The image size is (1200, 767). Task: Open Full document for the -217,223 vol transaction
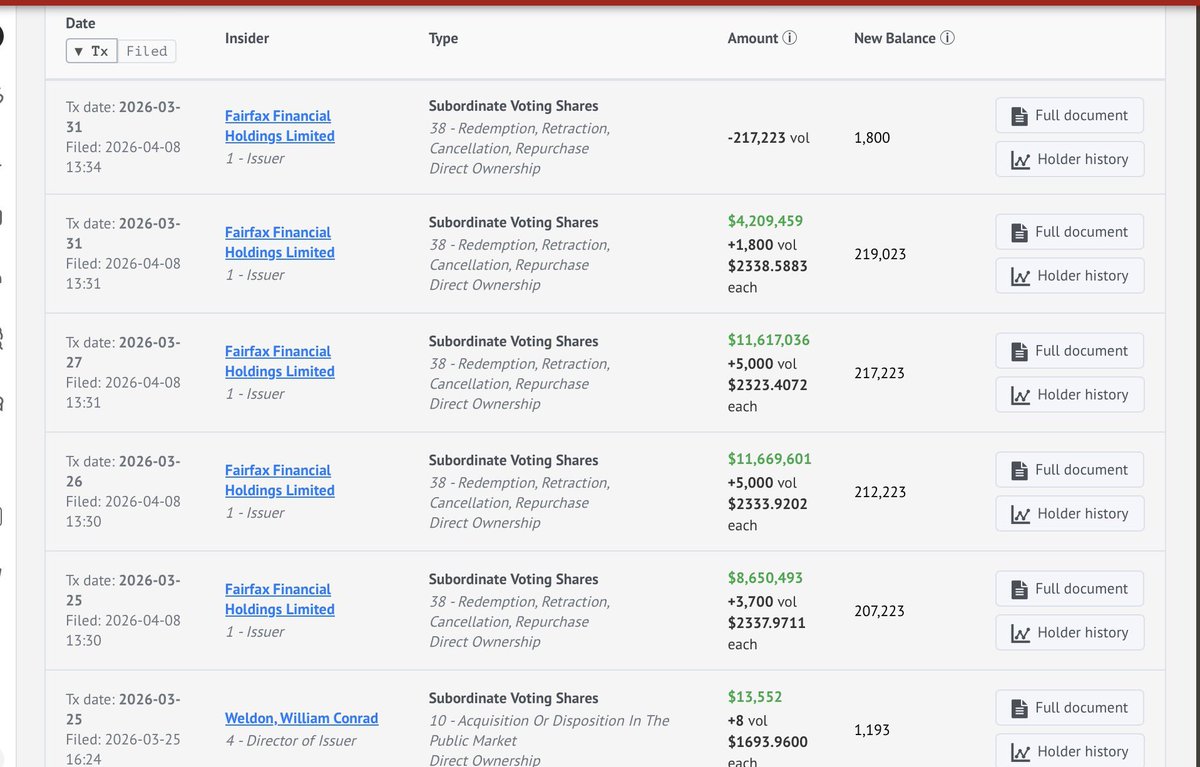tap(1070, 115)
